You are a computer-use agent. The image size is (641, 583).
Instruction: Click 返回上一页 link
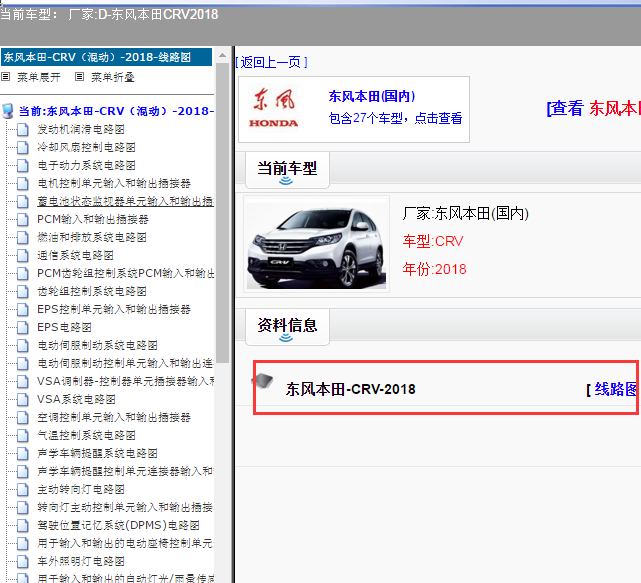tap(271, 62)
